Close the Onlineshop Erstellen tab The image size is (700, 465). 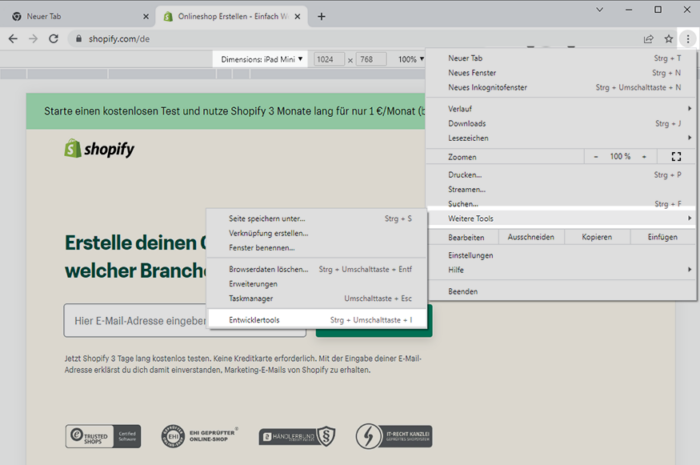297,17
